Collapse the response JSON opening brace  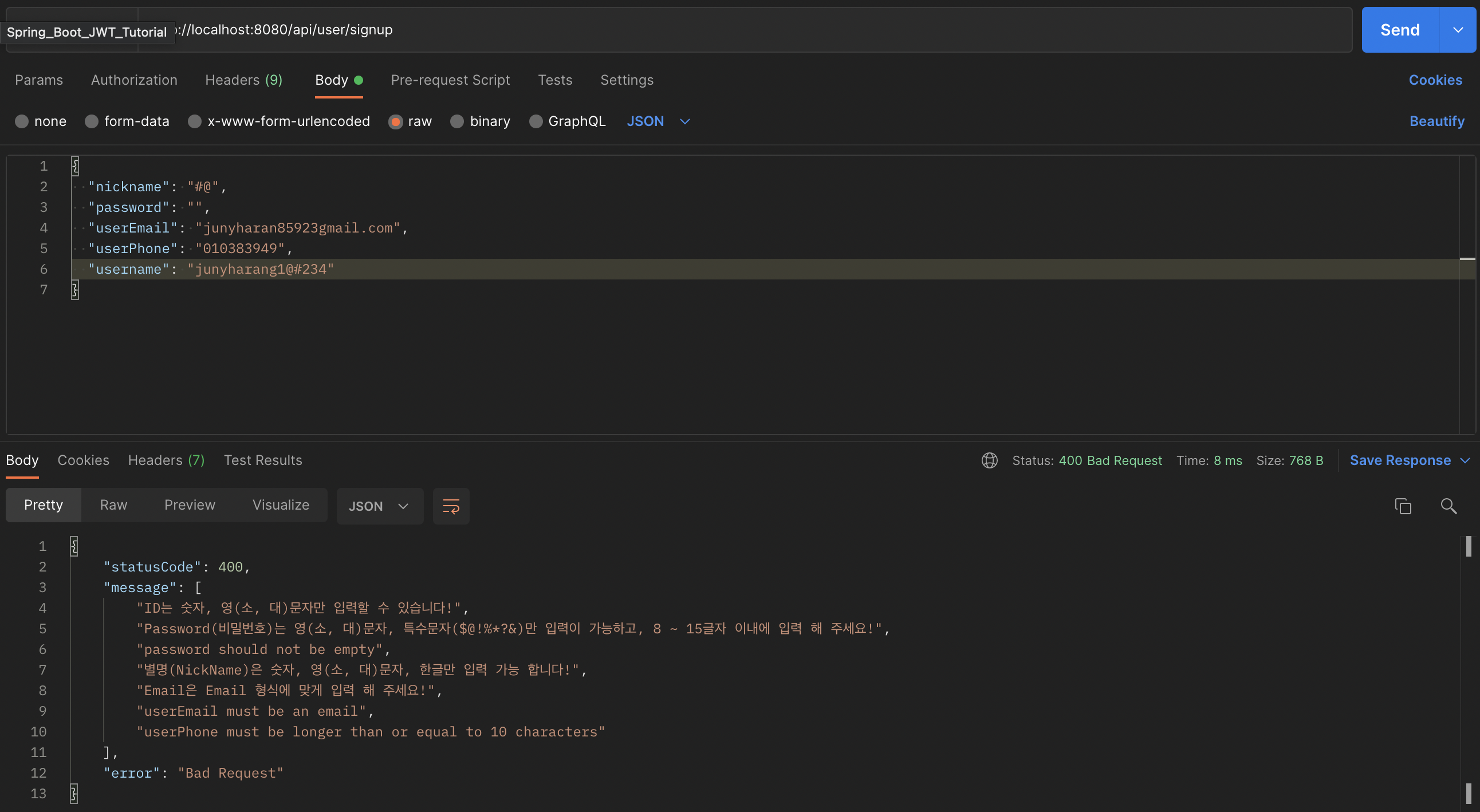(74, 546)
